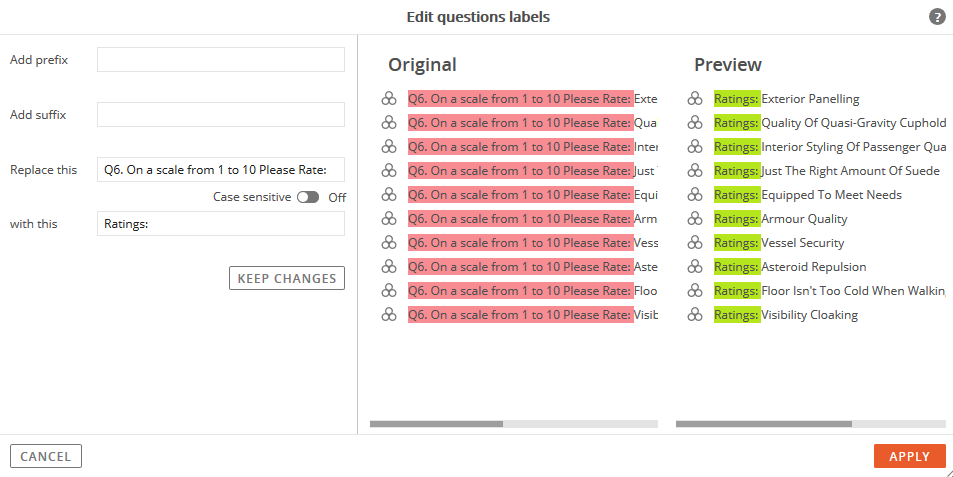Click the icon beside Ratings: Asteroid Repulsion

point(695,267)
